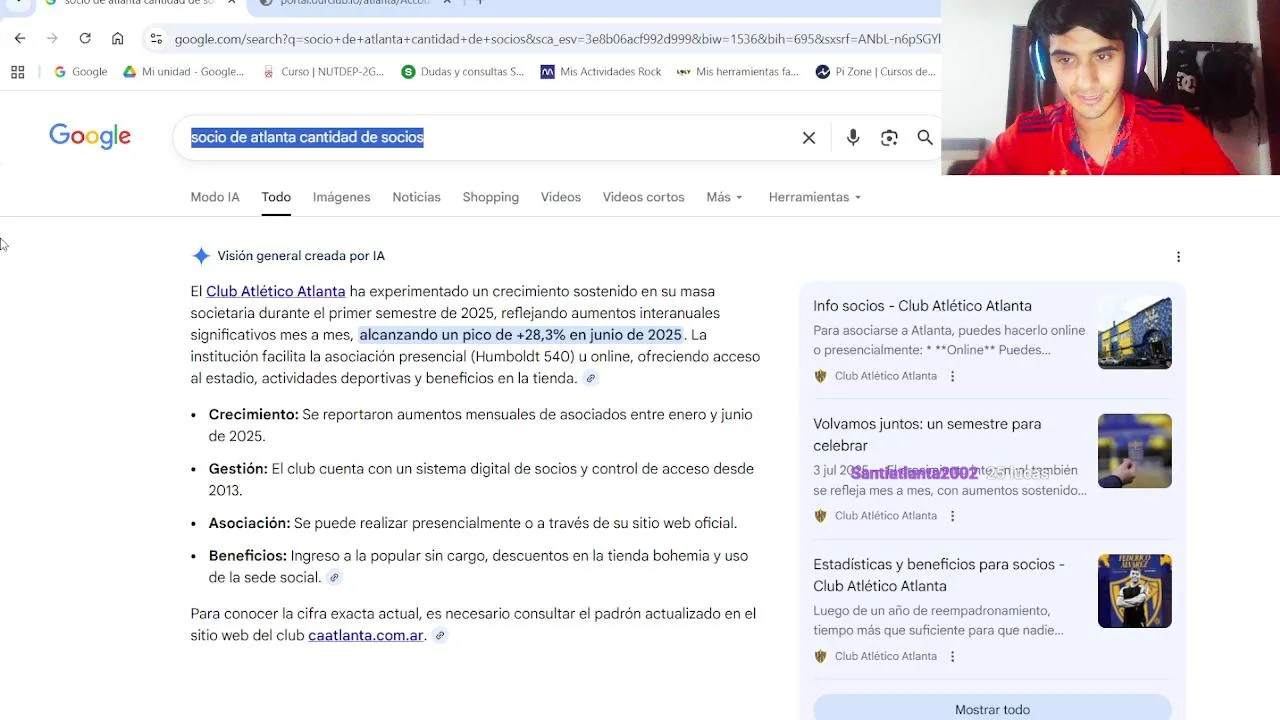Switch to Noticias tab
1280x720 pixels.
click(416, 197)
